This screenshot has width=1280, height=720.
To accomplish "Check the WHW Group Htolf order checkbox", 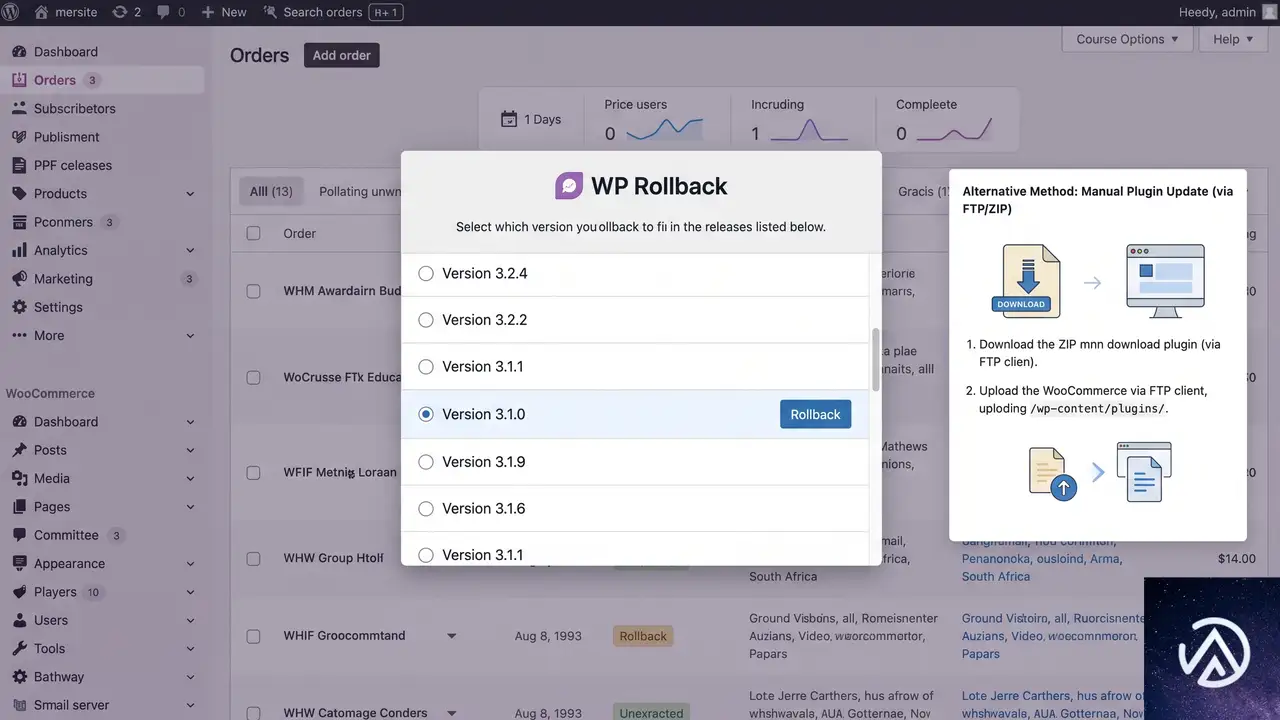I will [253, 558].
